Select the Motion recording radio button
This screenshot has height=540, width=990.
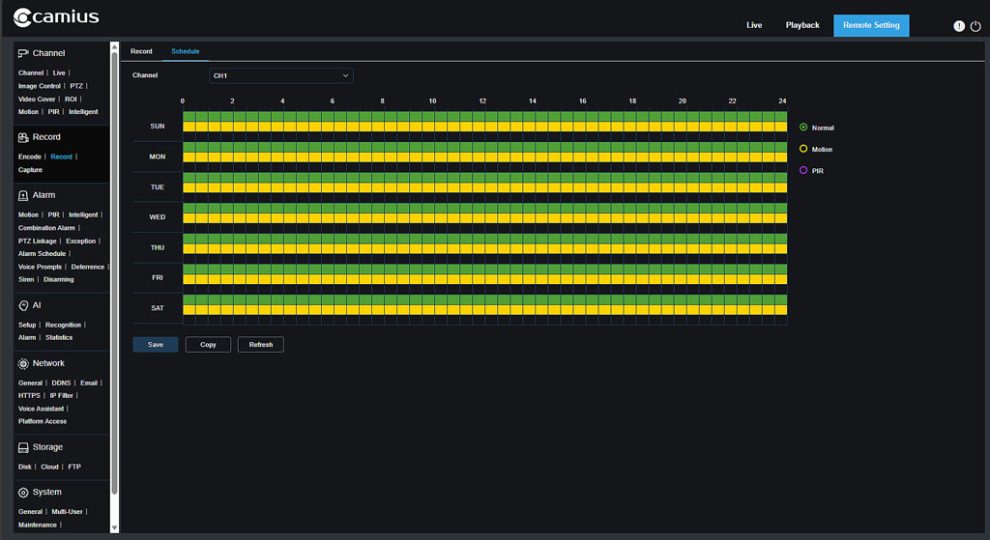pos(803,148)
